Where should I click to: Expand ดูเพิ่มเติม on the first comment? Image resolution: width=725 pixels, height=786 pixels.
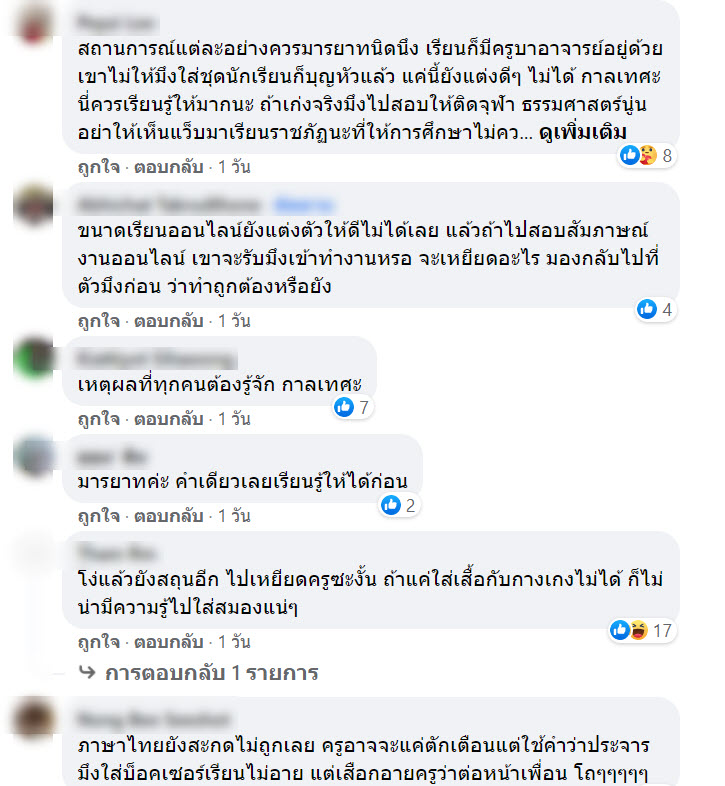583,133
